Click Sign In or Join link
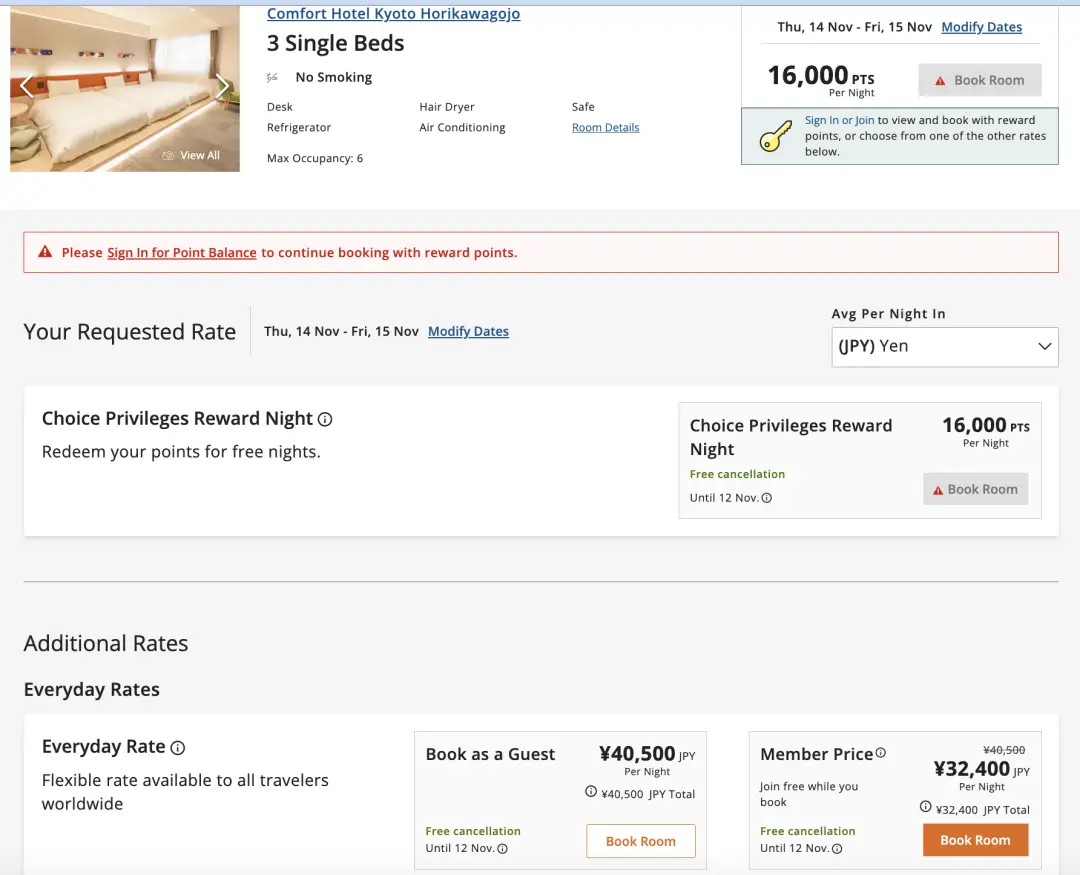The width and height of the screenshot is (1080, 875). pos(839,120)
